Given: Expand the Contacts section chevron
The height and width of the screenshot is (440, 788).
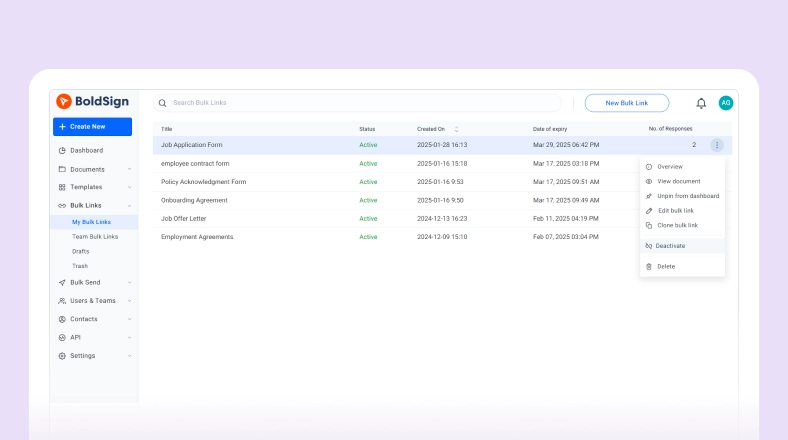Looking at the screenshot, I should tap(129, 319).
